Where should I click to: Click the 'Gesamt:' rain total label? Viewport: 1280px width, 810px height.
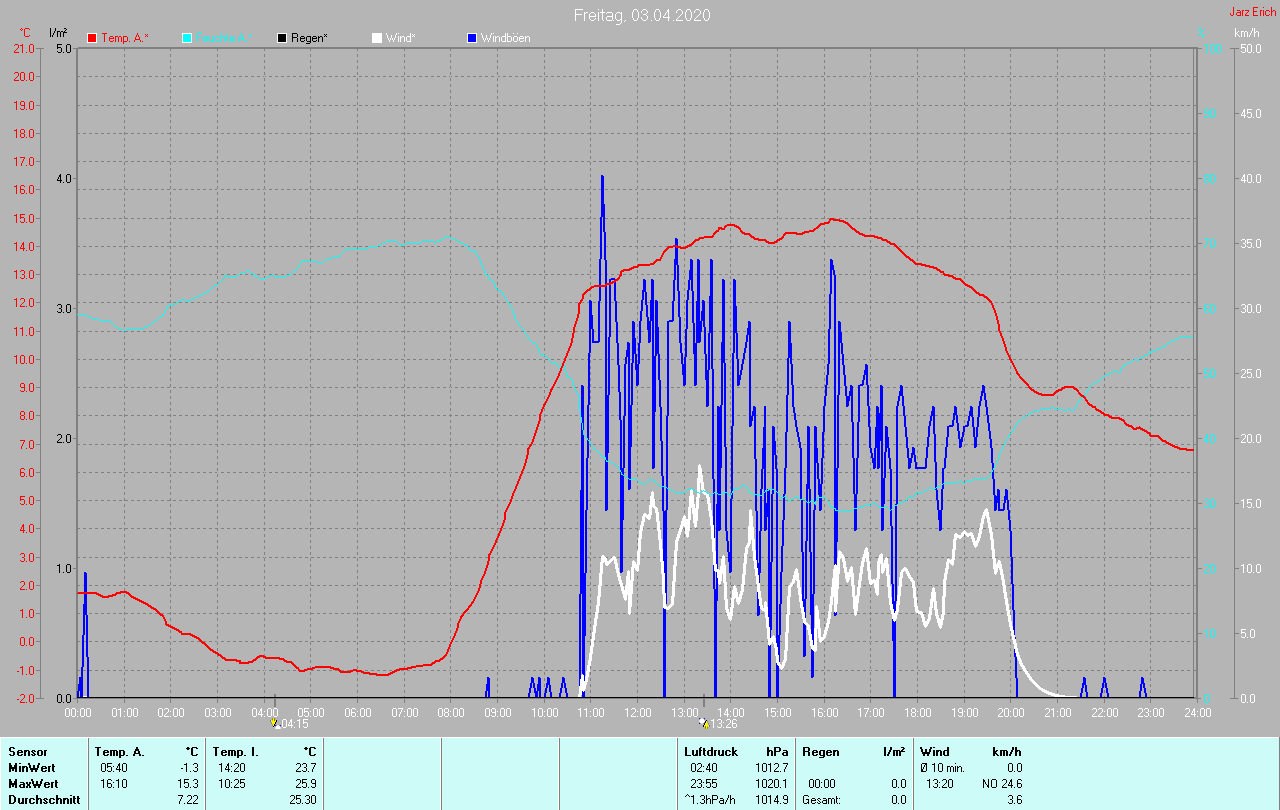click(822, 800)
